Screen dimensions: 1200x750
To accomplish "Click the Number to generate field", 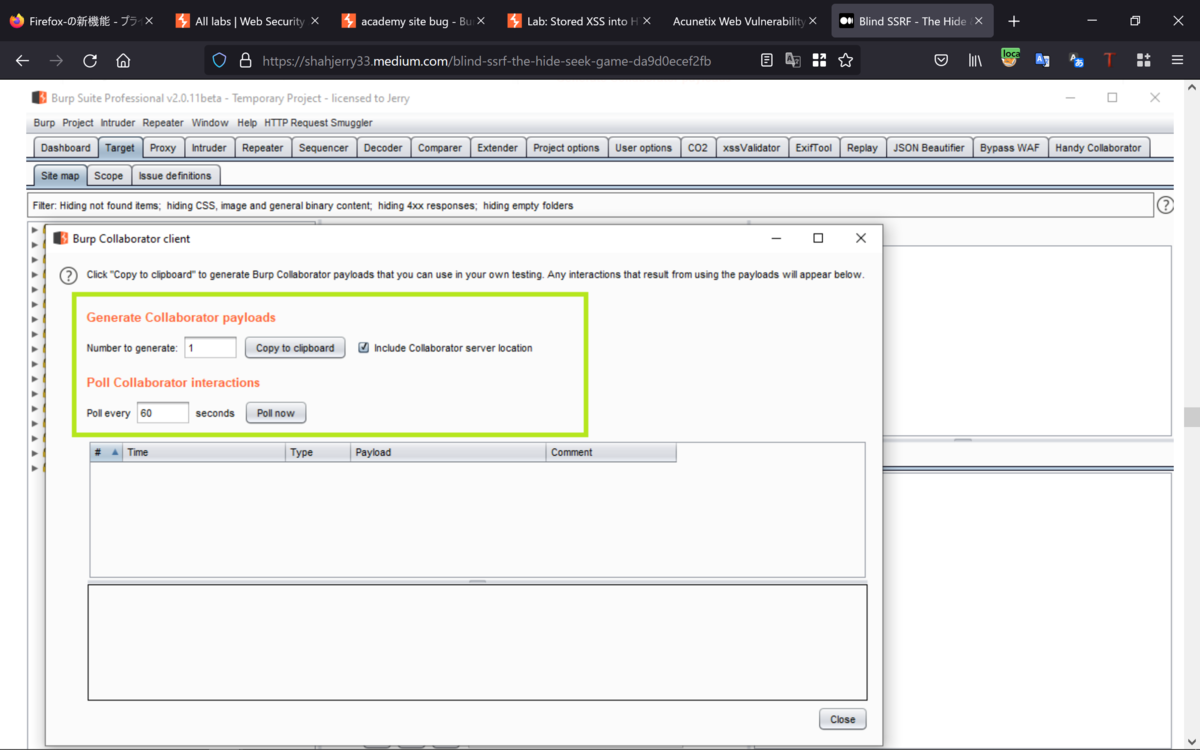I will coord(211,348).
